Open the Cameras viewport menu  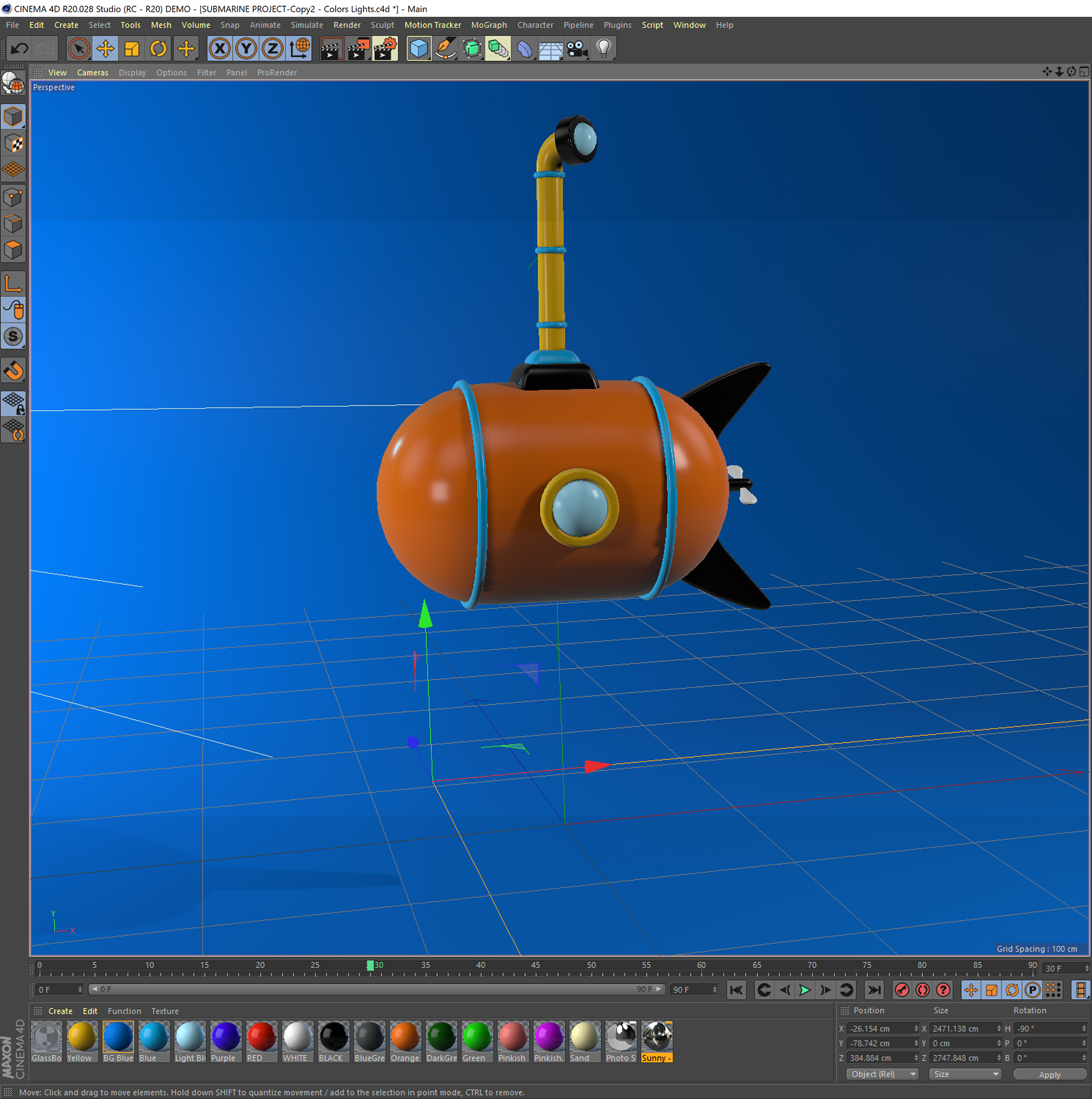[92, 73]
